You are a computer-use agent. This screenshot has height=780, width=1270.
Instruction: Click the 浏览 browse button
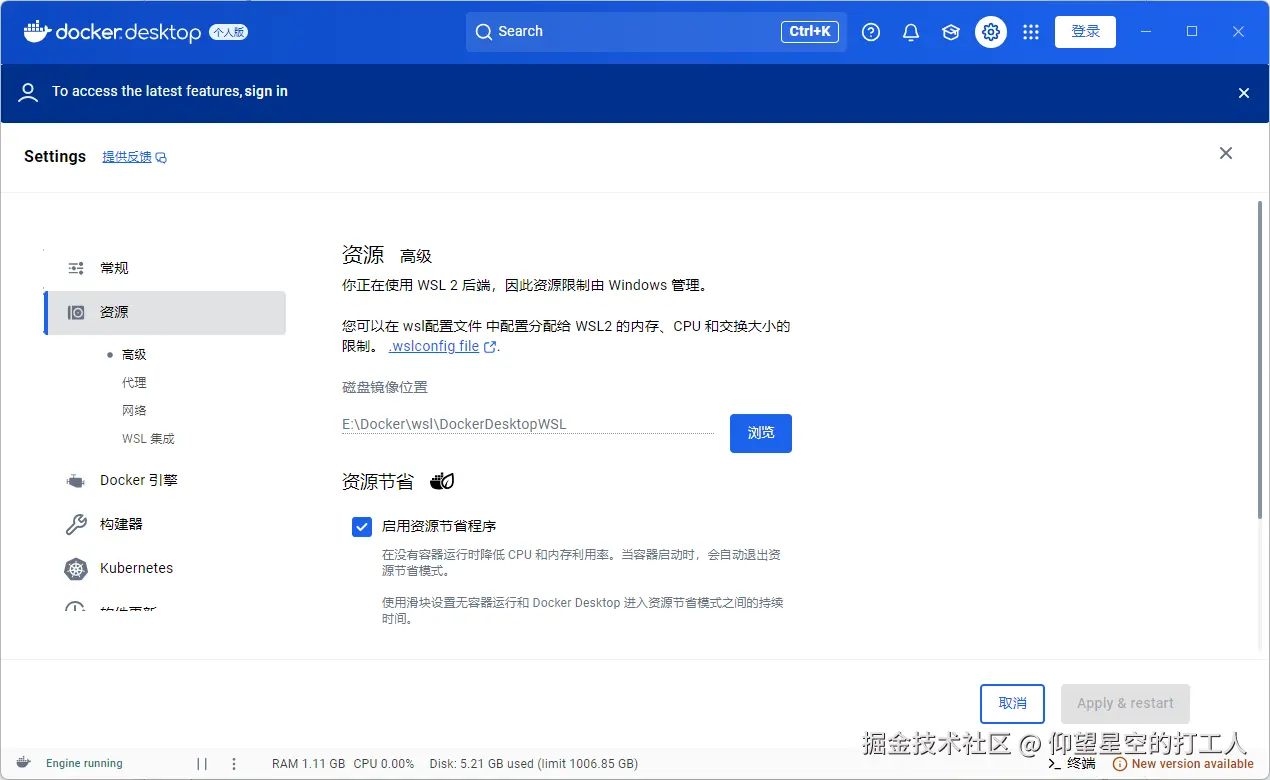761,433
